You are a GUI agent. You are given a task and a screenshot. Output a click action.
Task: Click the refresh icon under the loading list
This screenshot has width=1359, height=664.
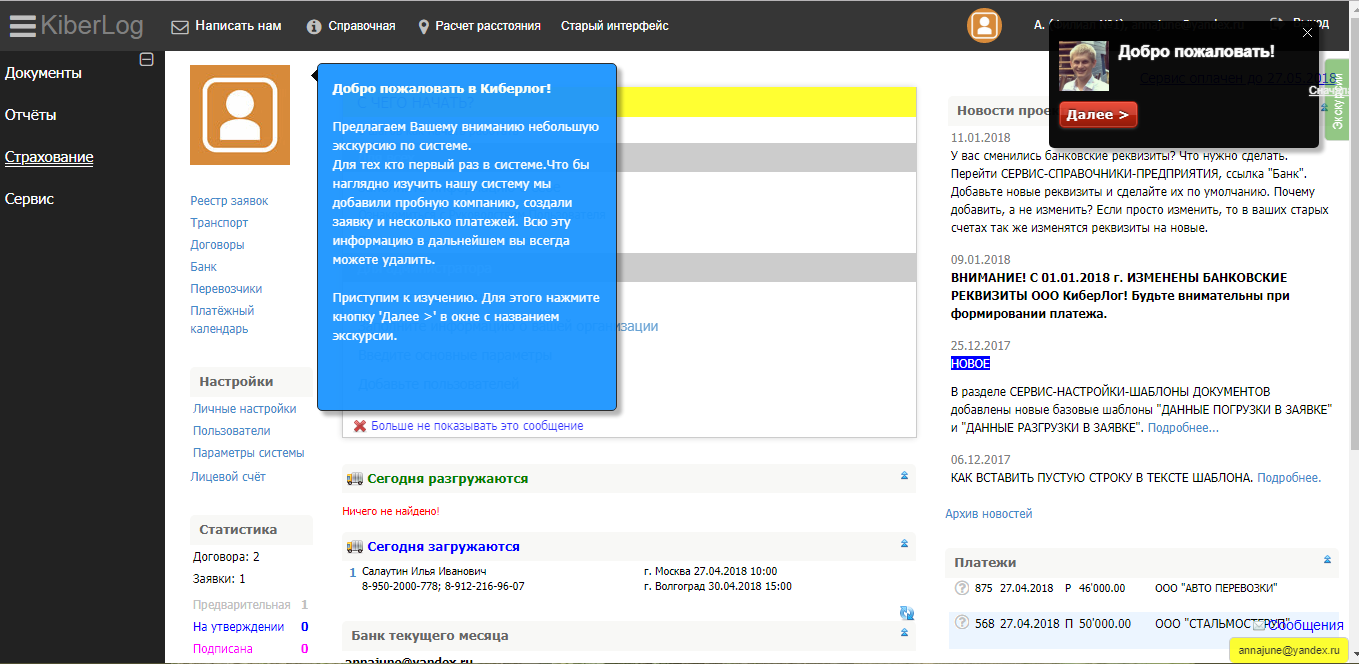[x=907, y=613]
